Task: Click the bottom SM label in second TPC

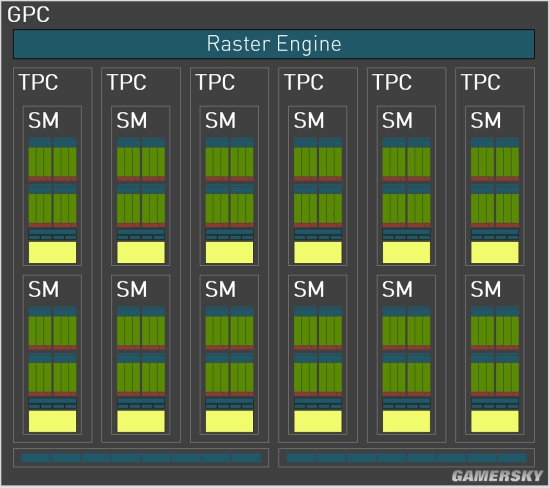Action: [x=132, y=289]
